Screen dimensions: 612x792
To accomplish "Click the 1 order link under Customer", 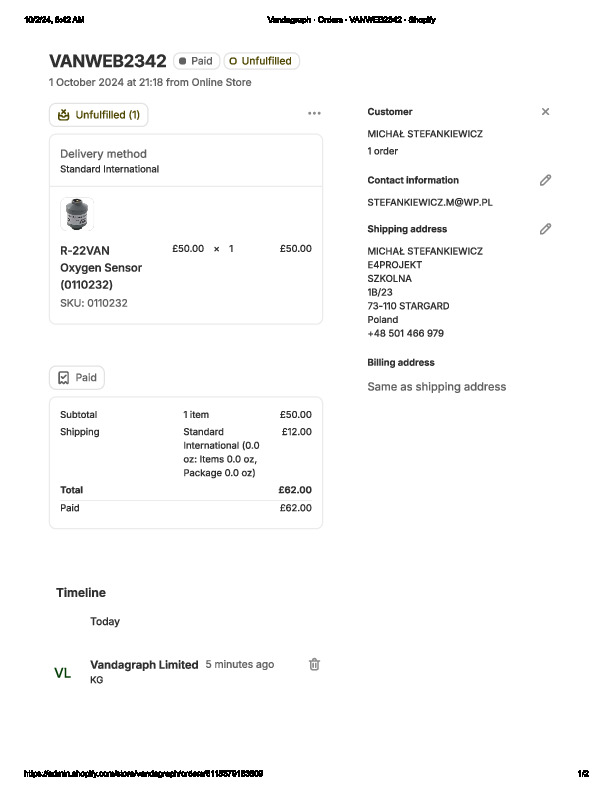I will pos(382,152).
